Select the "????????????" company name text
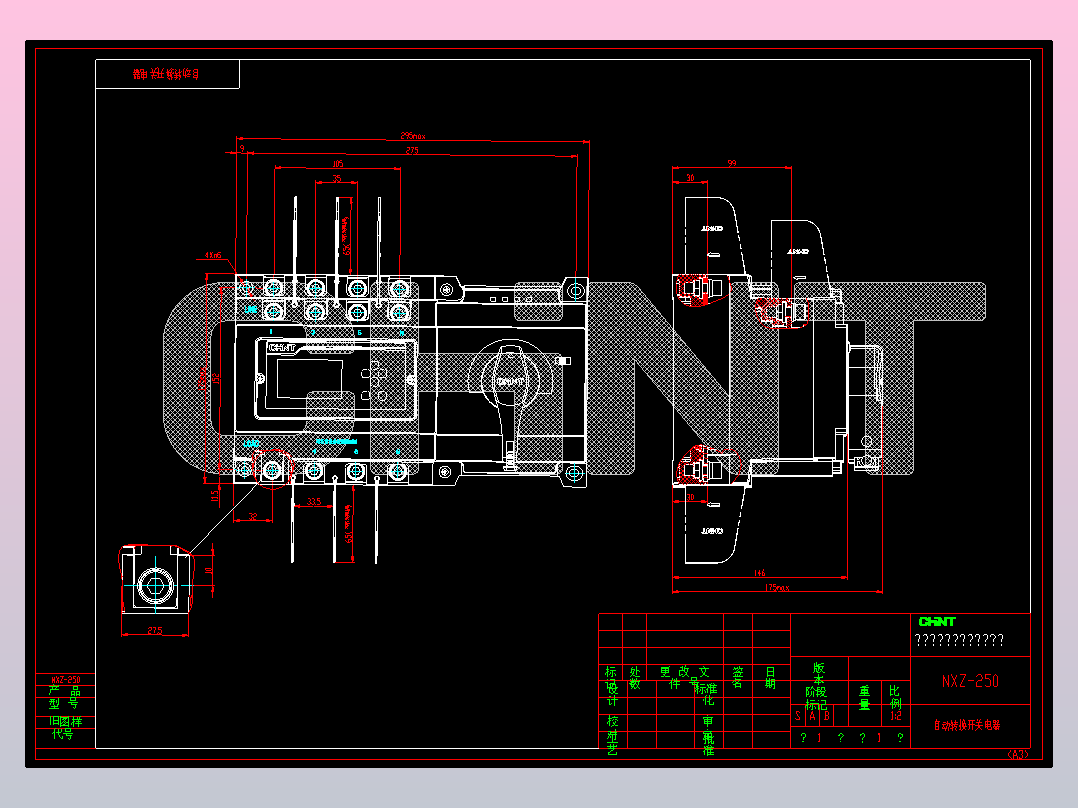 coord(959,640)
